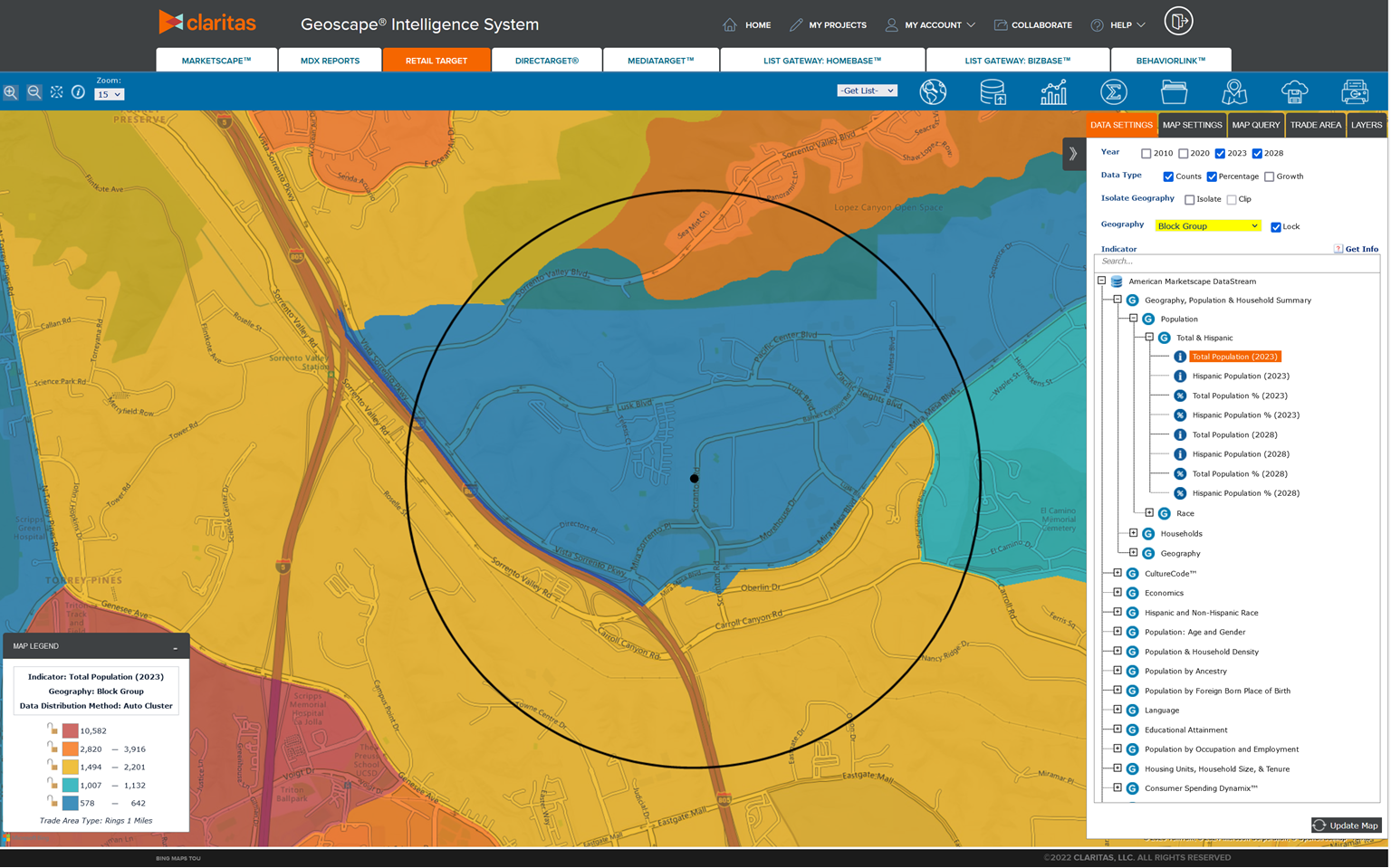This screenshot has width=1391, height=868.
Task: Switch to the MAP SETTINGS tab
Action: tap(1192, 125)
